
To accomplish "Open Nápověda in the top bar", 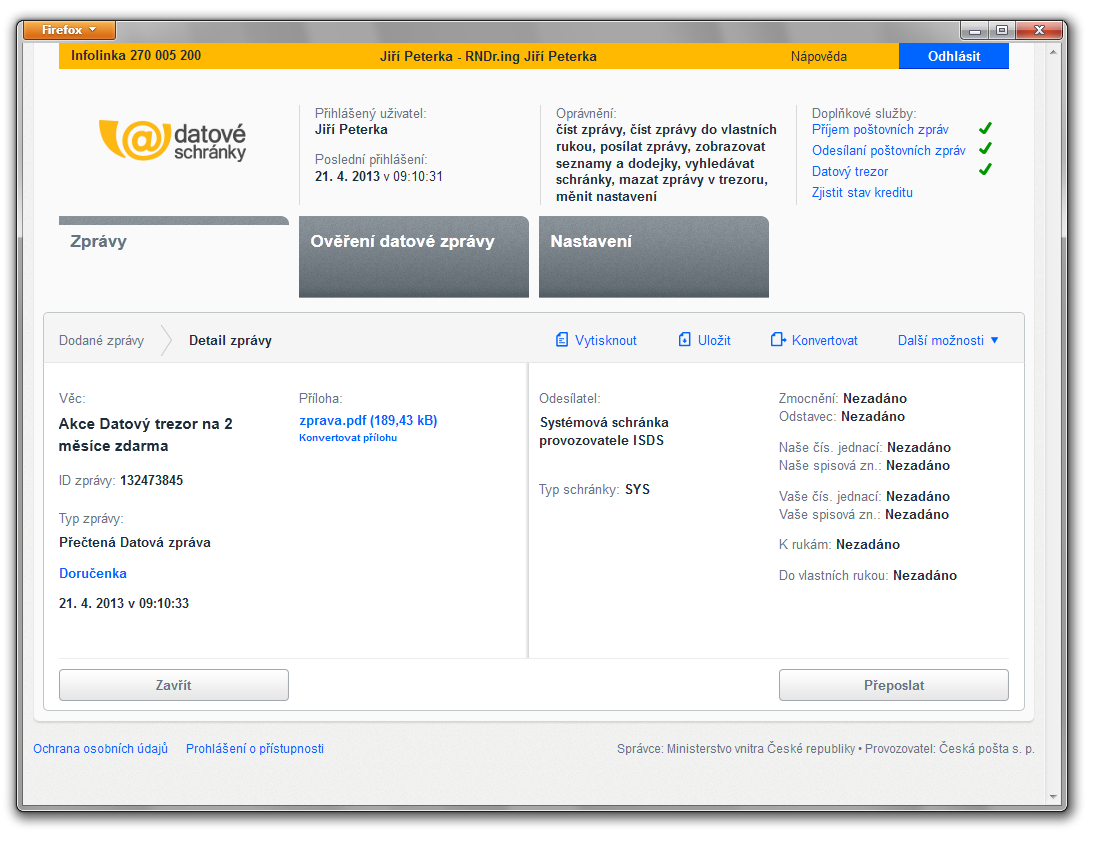I will pyautogui.click(x=818, y=57).
